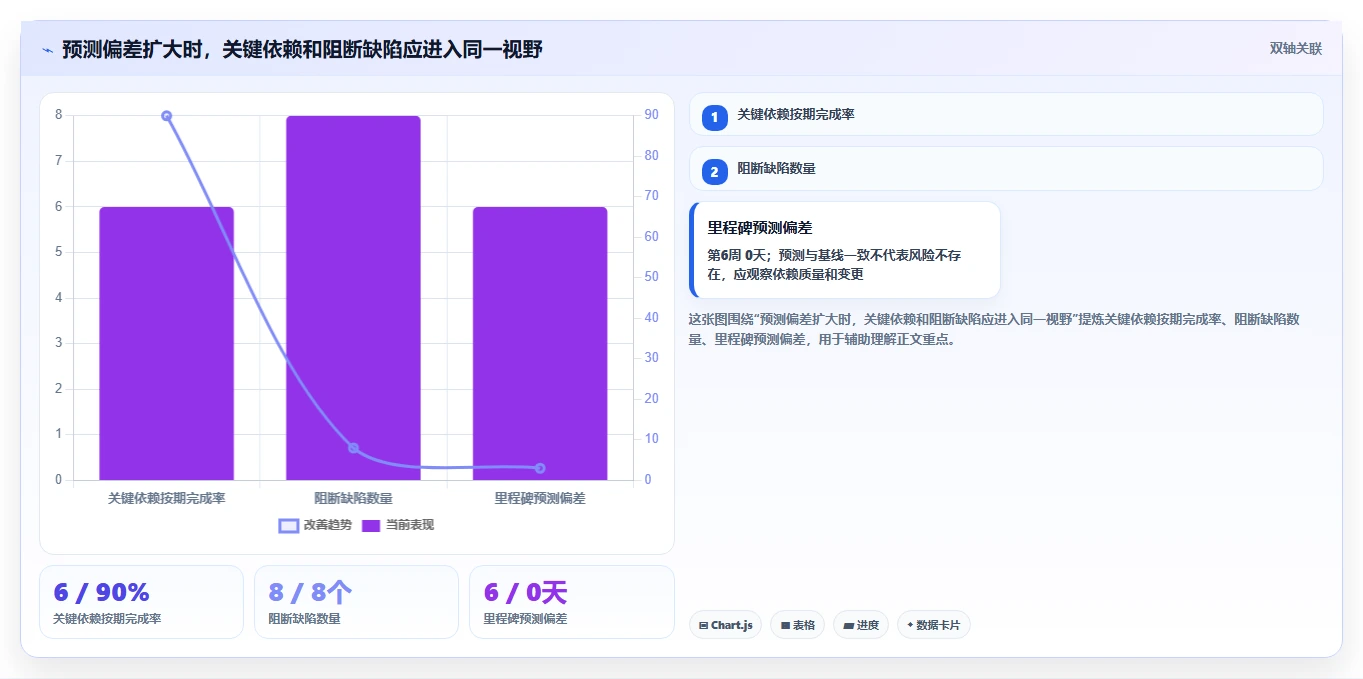The height and width of the screenshot is (679, 1363).
Task: Click the 进度 tag
Action: pyautogui.click(x=861, y=625)
